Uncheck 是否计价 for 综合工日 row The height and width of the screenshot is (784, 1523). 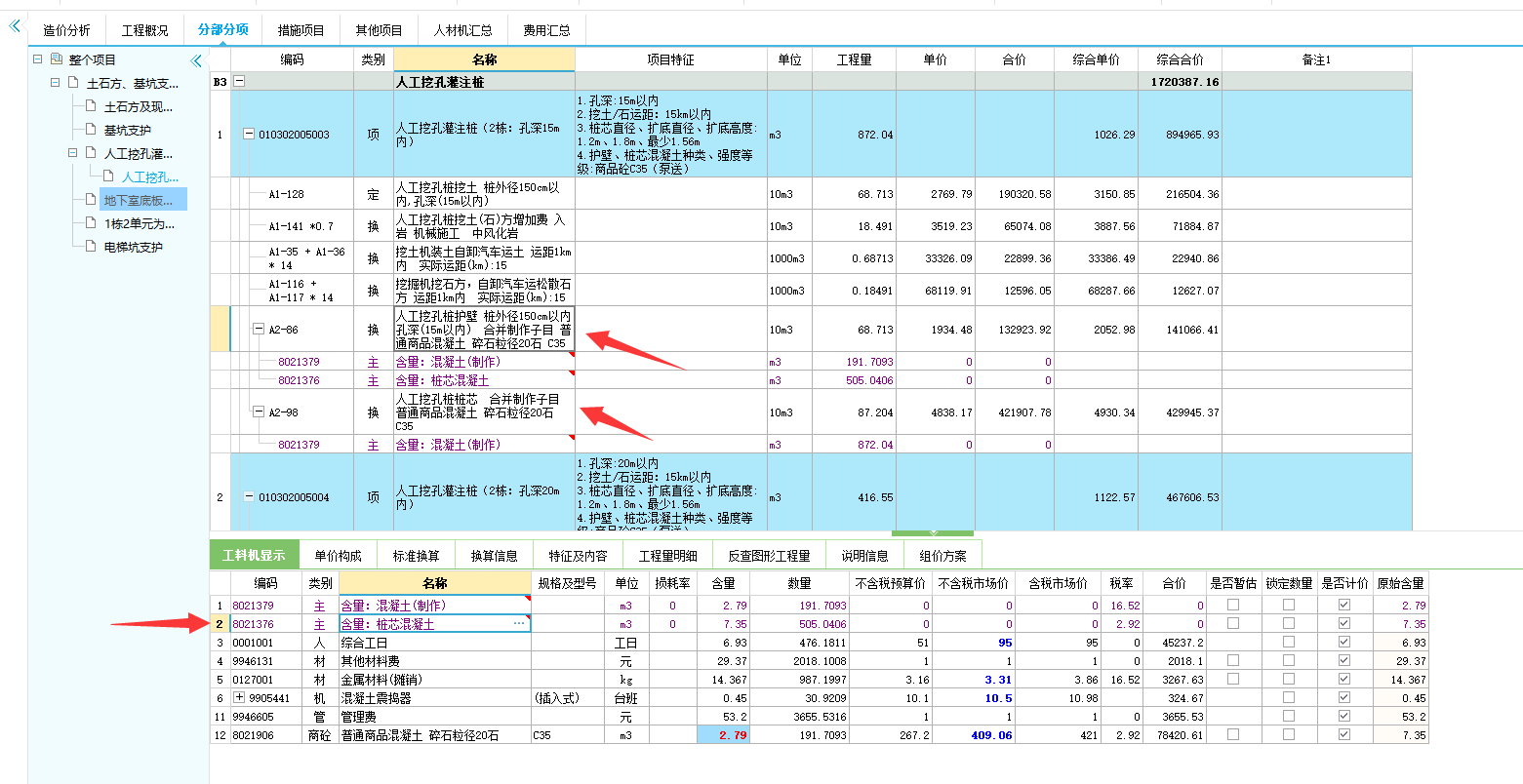tap(1345, 643)
